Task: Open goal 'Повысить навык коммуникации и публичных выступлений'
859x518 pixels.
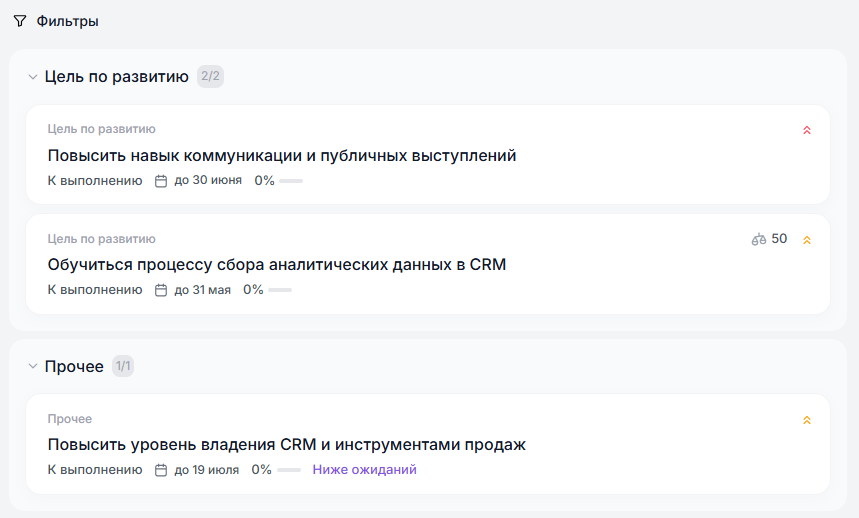Action: pyautogui.click(x=281, y=156)
